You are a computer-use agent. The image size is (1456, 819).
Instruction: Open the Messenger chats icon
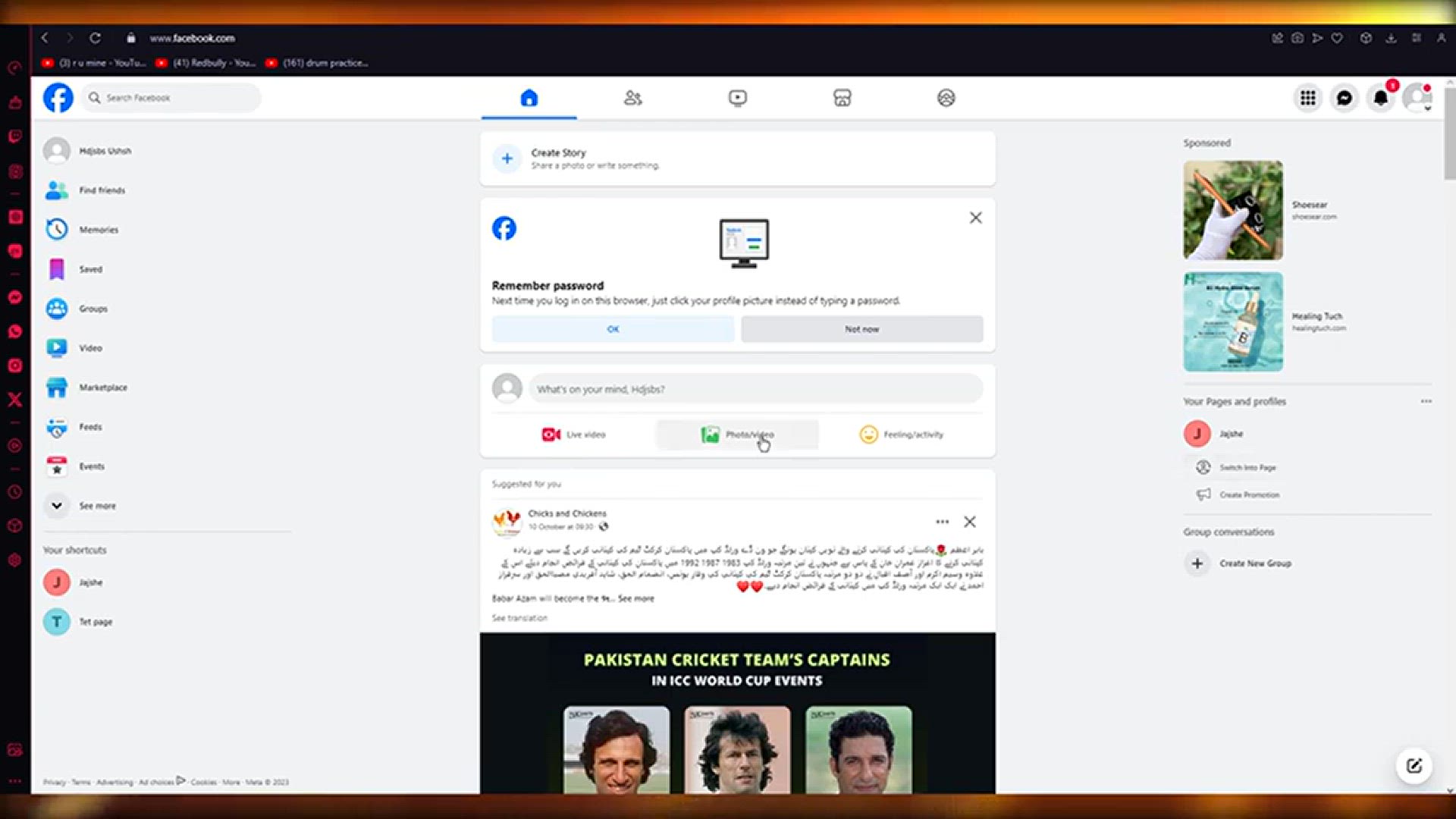coord(1344,98)
